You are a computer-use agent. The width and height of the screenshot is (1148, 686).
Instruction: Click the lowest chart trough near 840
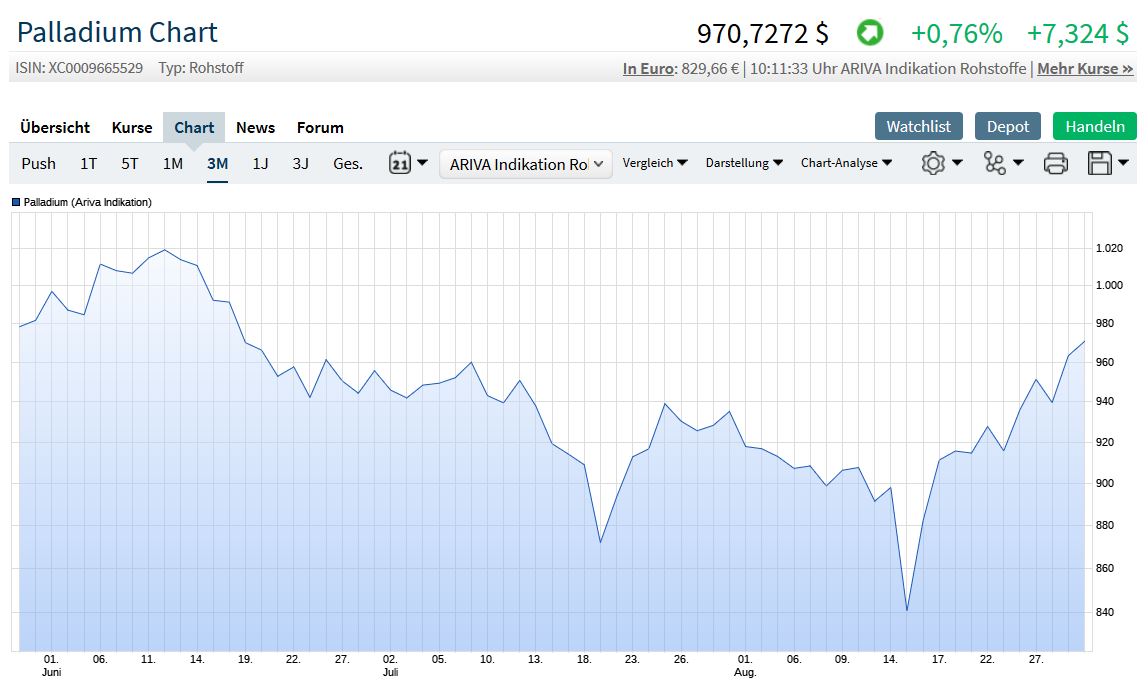point(906,610)
